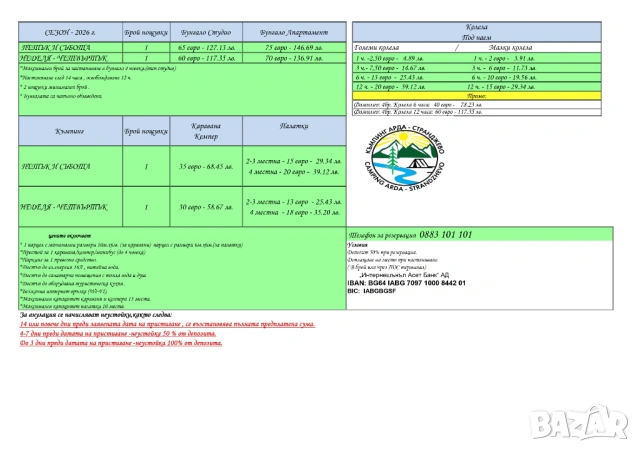The height and width of the screenshot is (452, 640).
Task: Select '6 ч. - 10 евро - 19.56 лв.' bike rate
Action: (x=504, y=77)
